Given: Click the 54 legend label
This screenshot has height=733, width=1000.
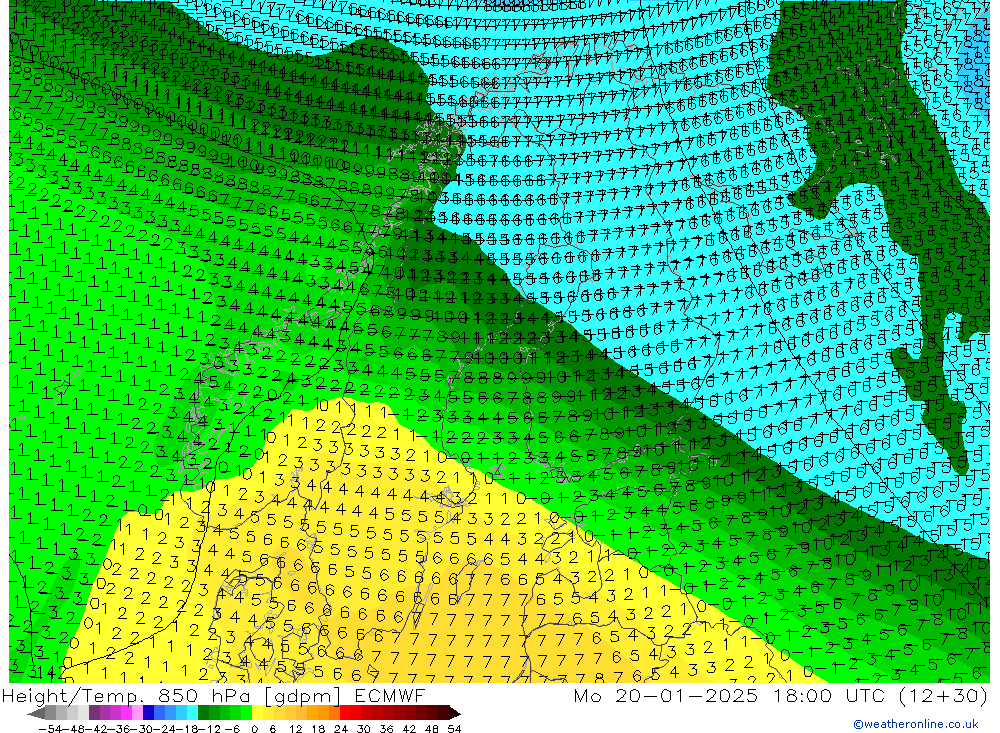Looking at the screenshot, I should click(454, 728).
